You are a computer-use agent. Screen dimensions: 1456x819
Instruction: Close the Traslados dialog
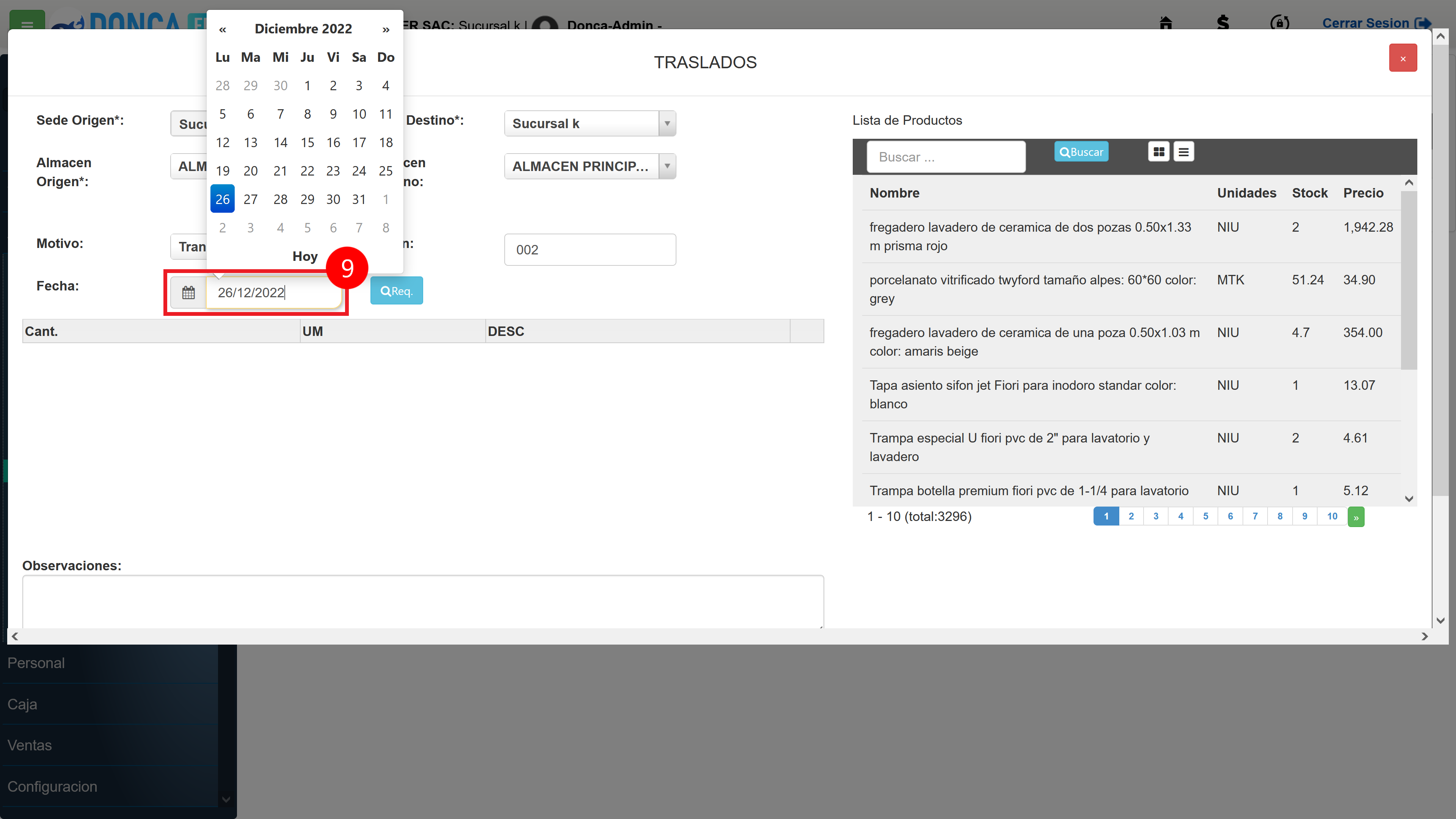(x=1403, y=58)
